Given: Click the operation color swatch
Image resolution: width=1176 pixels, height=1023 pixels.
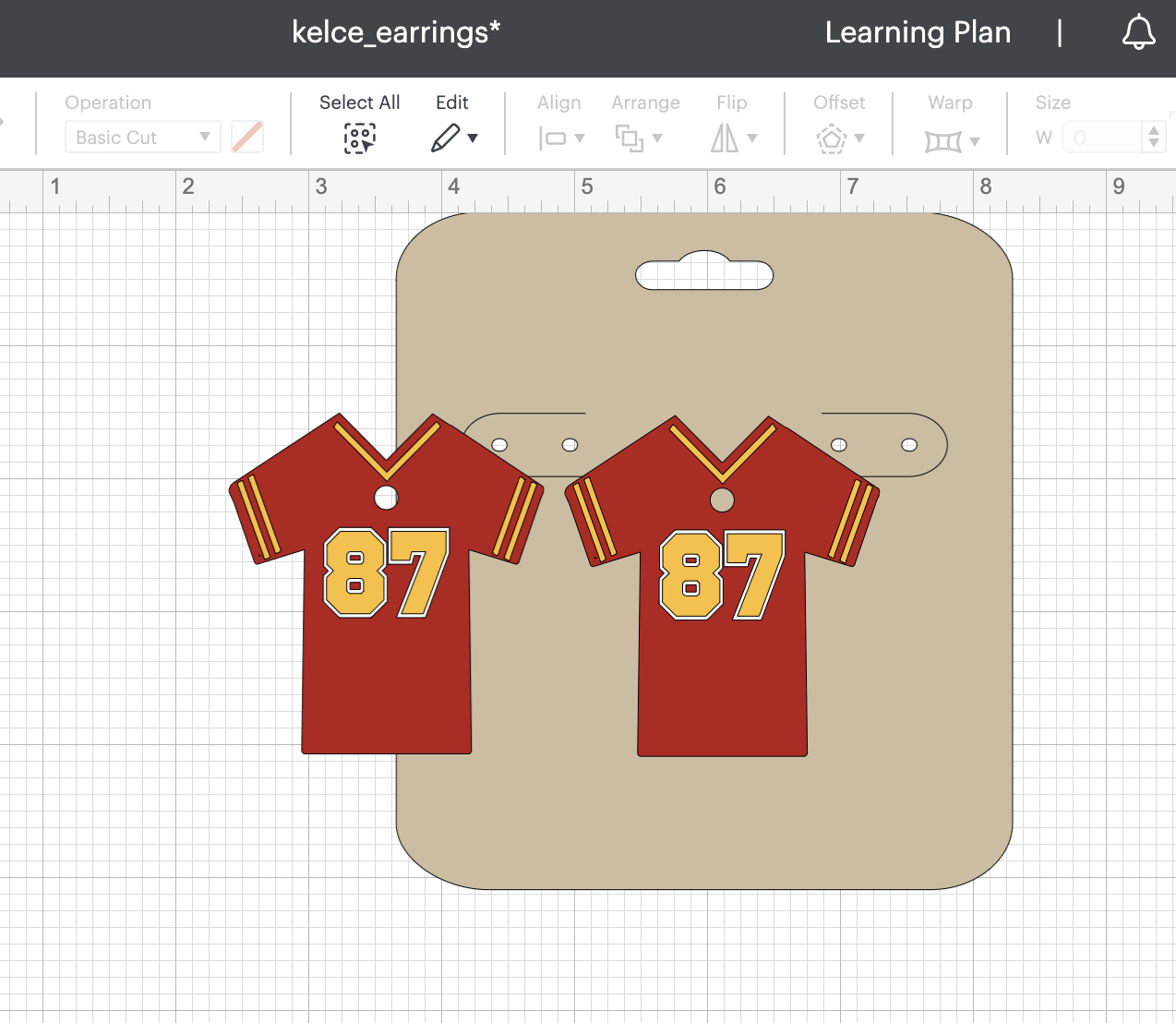Looking at the screenshot, I should (x=247, y=138).
